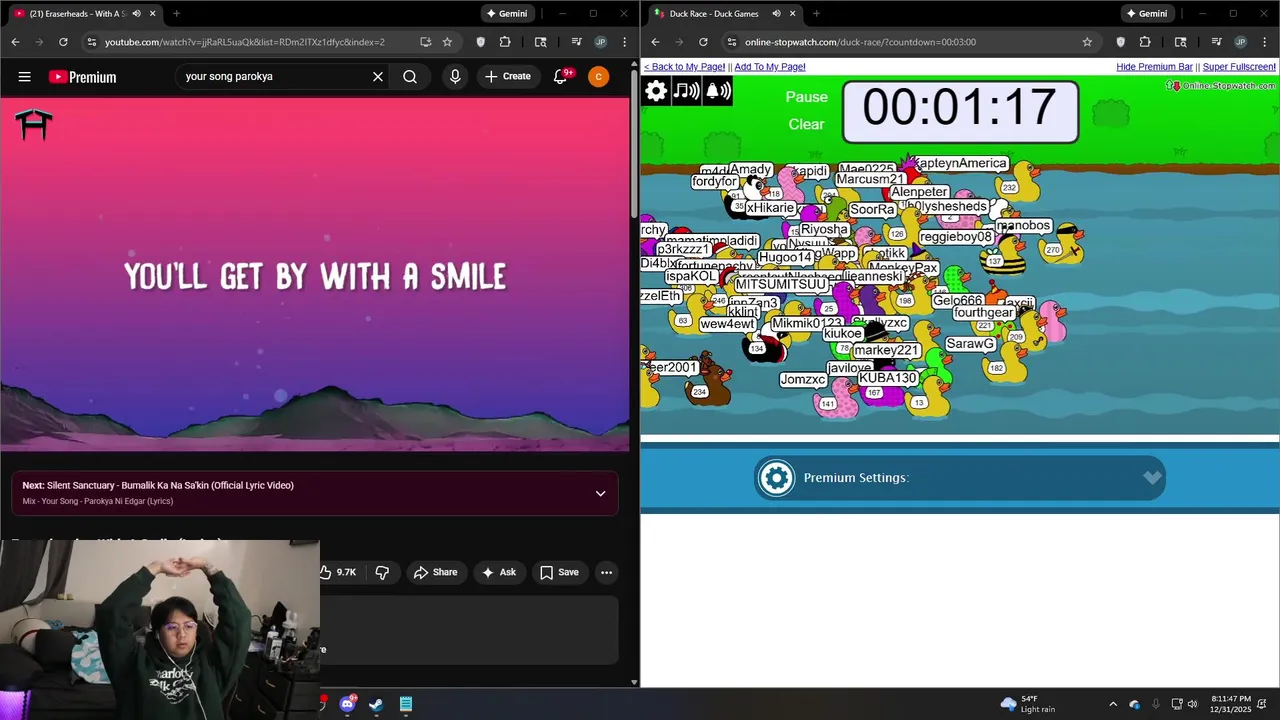Open extensions puzzle icon in YouTube window
This screenshot has width=1280, height=720.
click(505, 42)
